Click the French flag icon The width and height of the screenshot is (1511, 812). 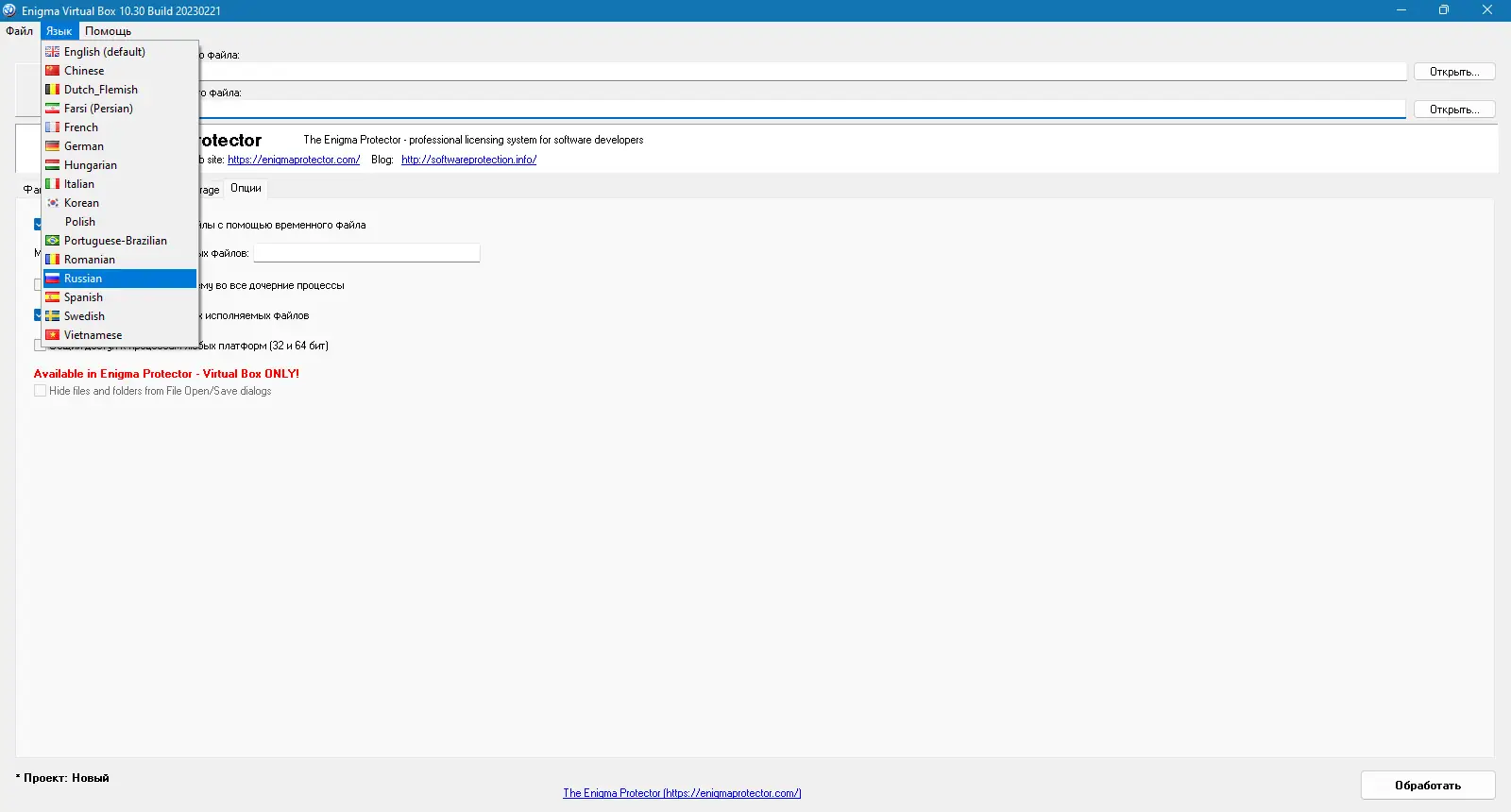click(x=53, y=127)
